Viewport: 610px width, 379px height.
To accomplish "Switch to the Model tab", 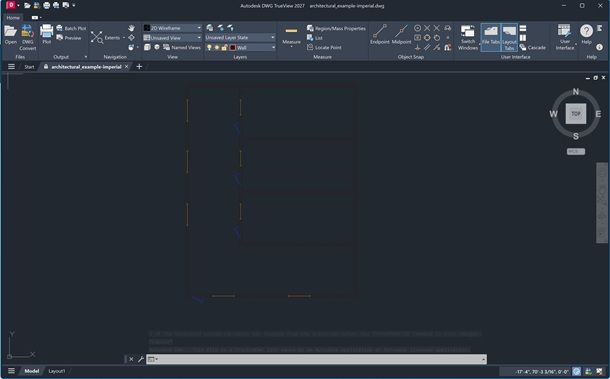I will (x=32, y=371).
